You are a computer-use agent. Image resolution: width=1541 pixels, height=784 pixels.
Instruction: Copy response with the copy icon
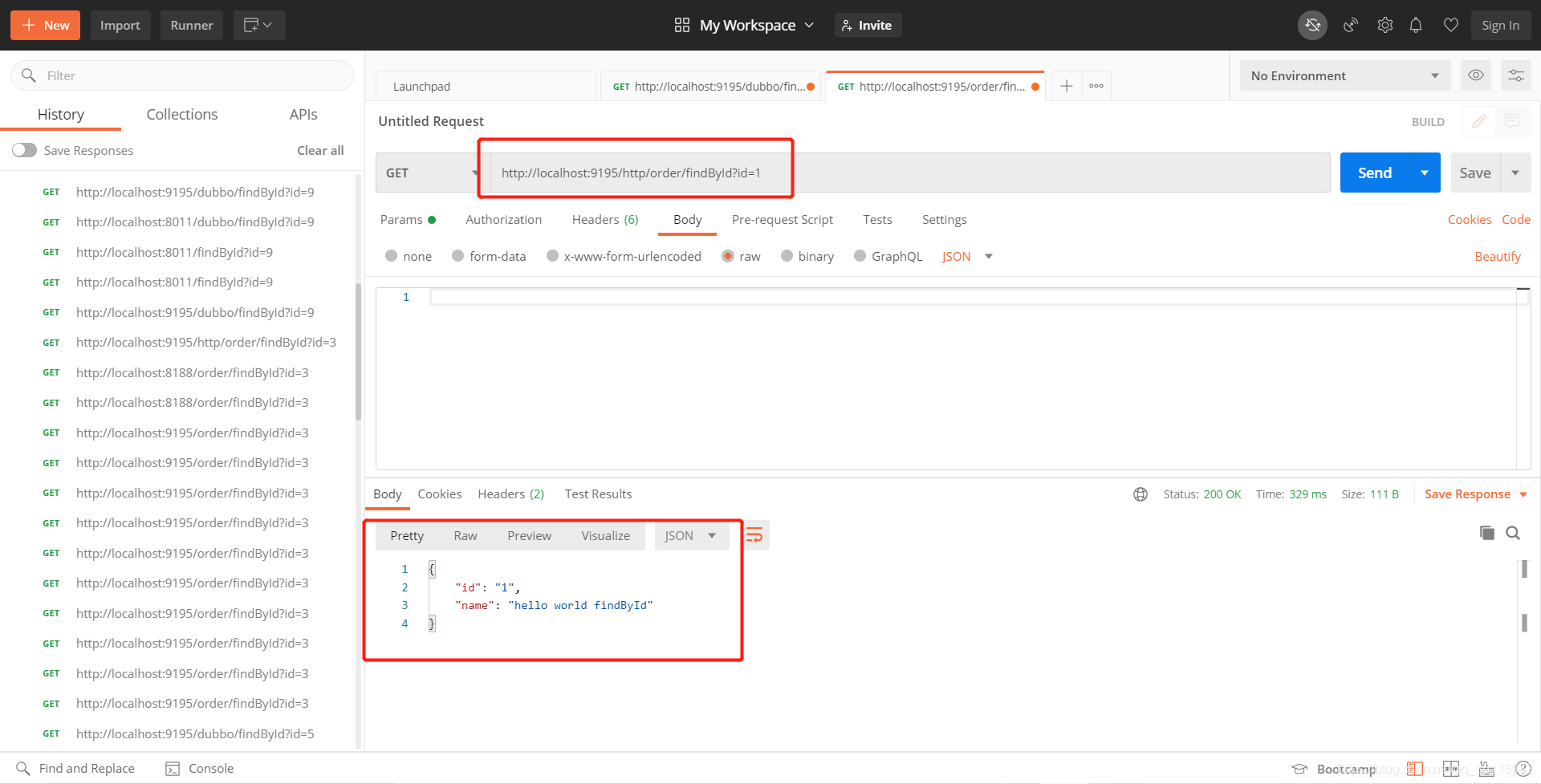tap(1486, 533)
